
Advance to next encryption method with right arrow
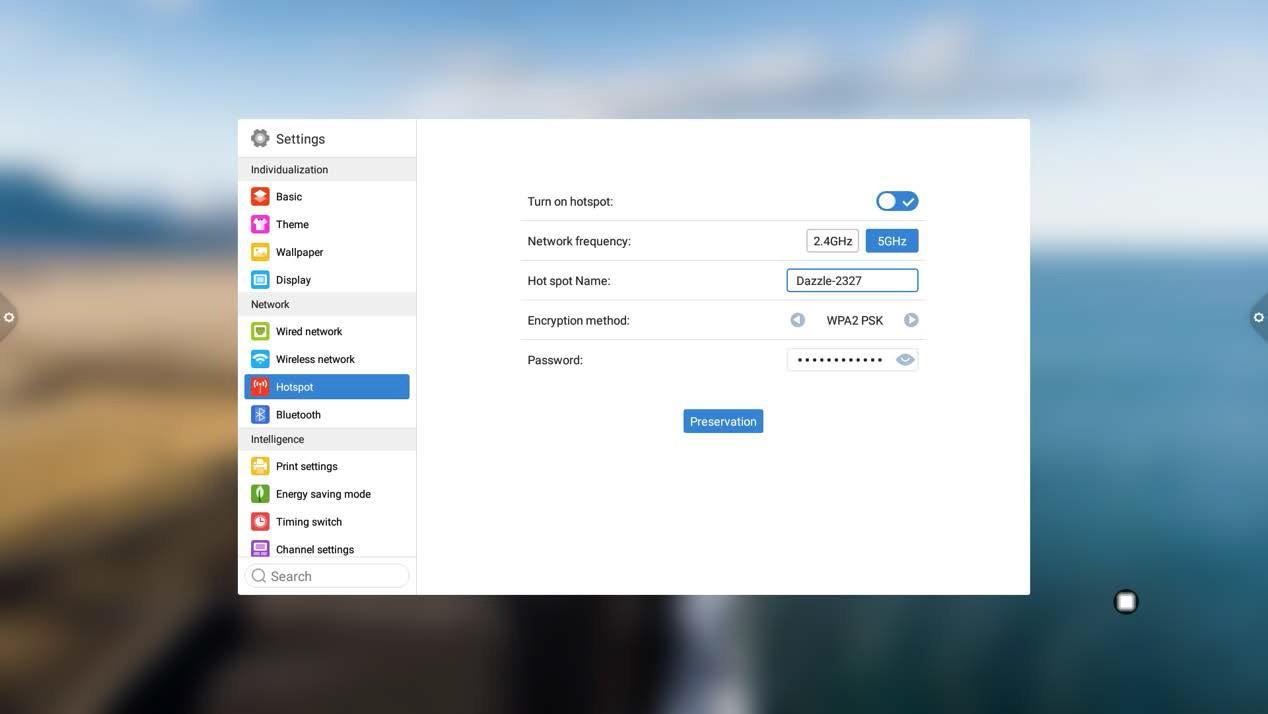tap(911, 320)
